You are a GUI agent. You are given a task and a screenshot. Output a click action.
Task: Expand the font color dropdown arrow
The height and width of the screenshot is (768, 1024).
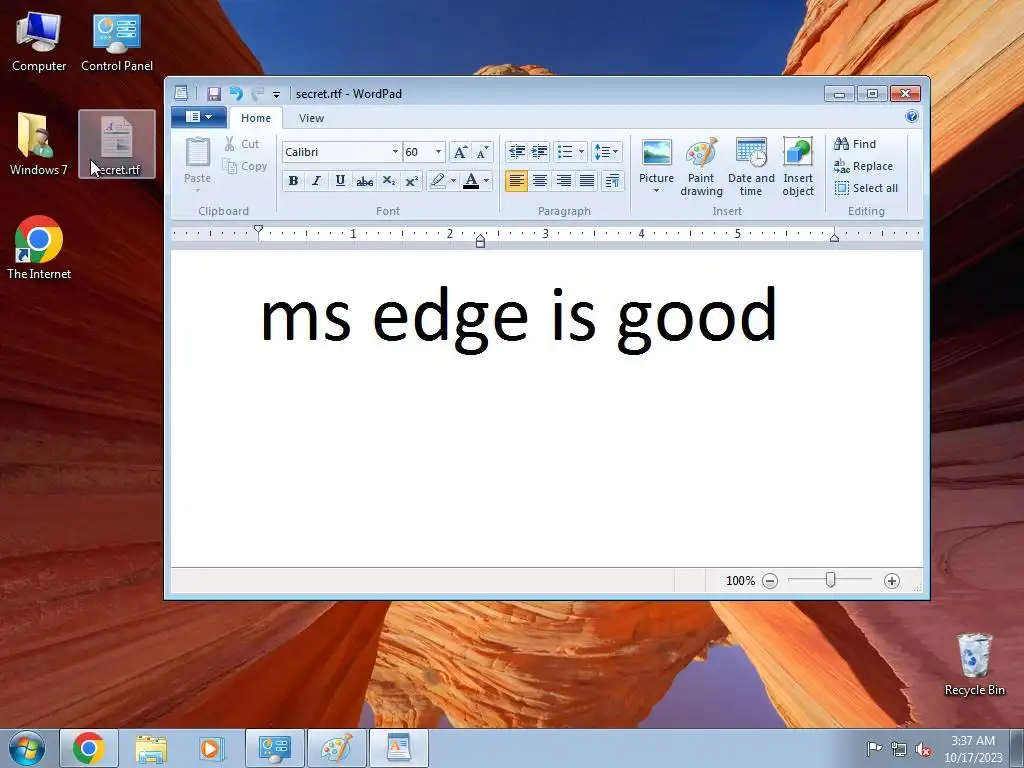[x=487, y=181]
